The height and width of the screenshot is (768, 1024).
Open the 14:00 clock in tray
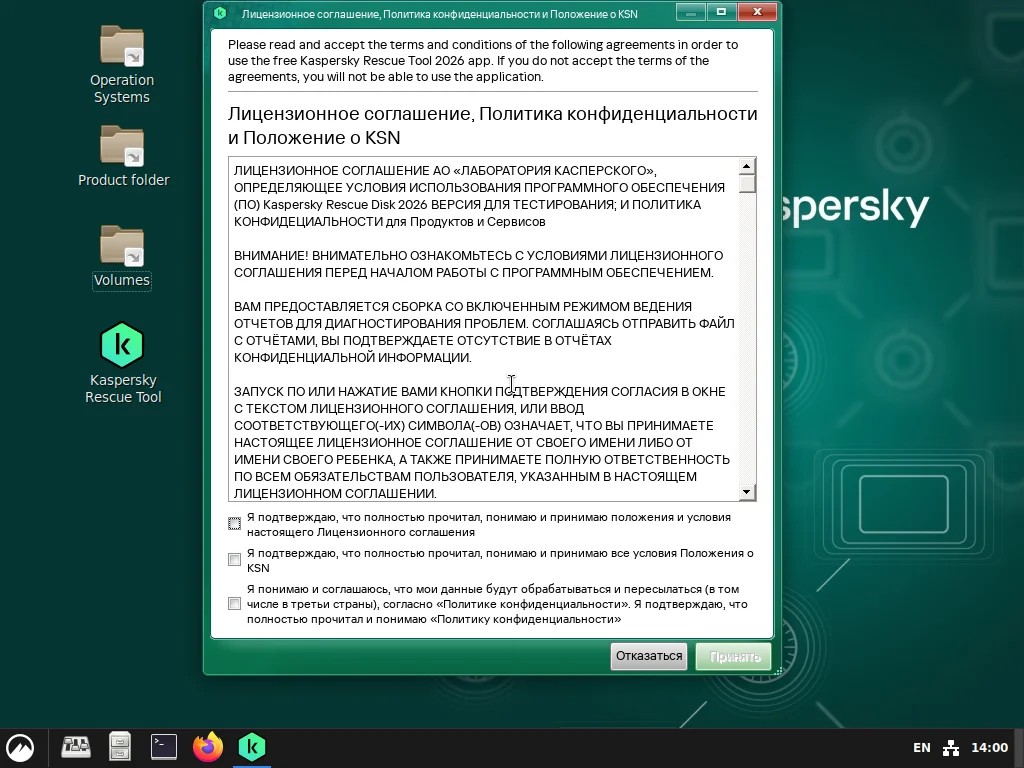[x=989, y=748]
